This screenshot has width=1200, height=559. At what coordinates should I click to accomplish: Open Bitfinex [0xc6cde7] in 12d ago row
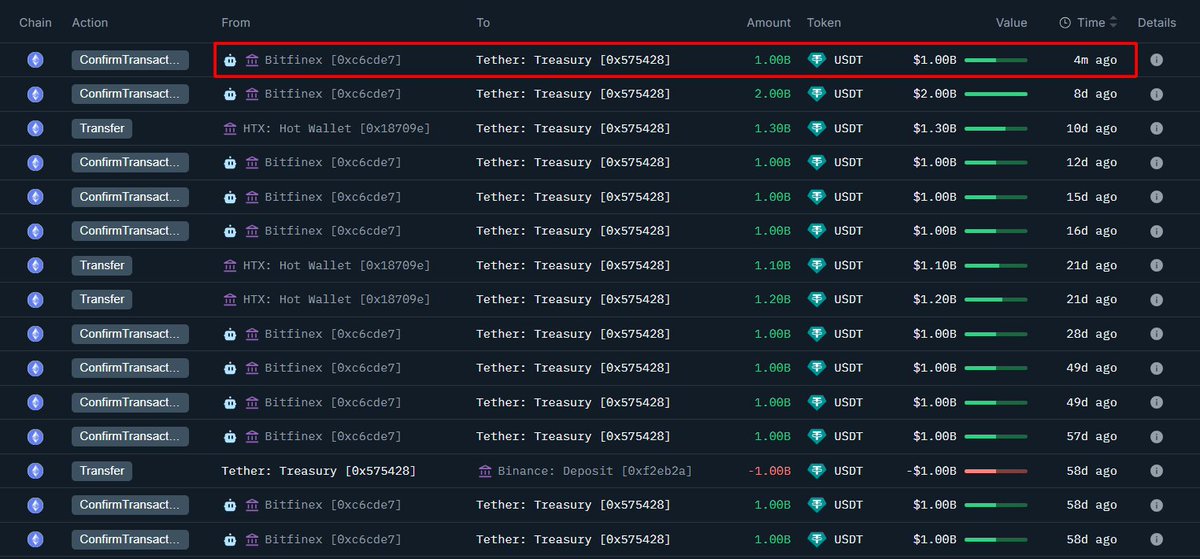click(333, 162)
